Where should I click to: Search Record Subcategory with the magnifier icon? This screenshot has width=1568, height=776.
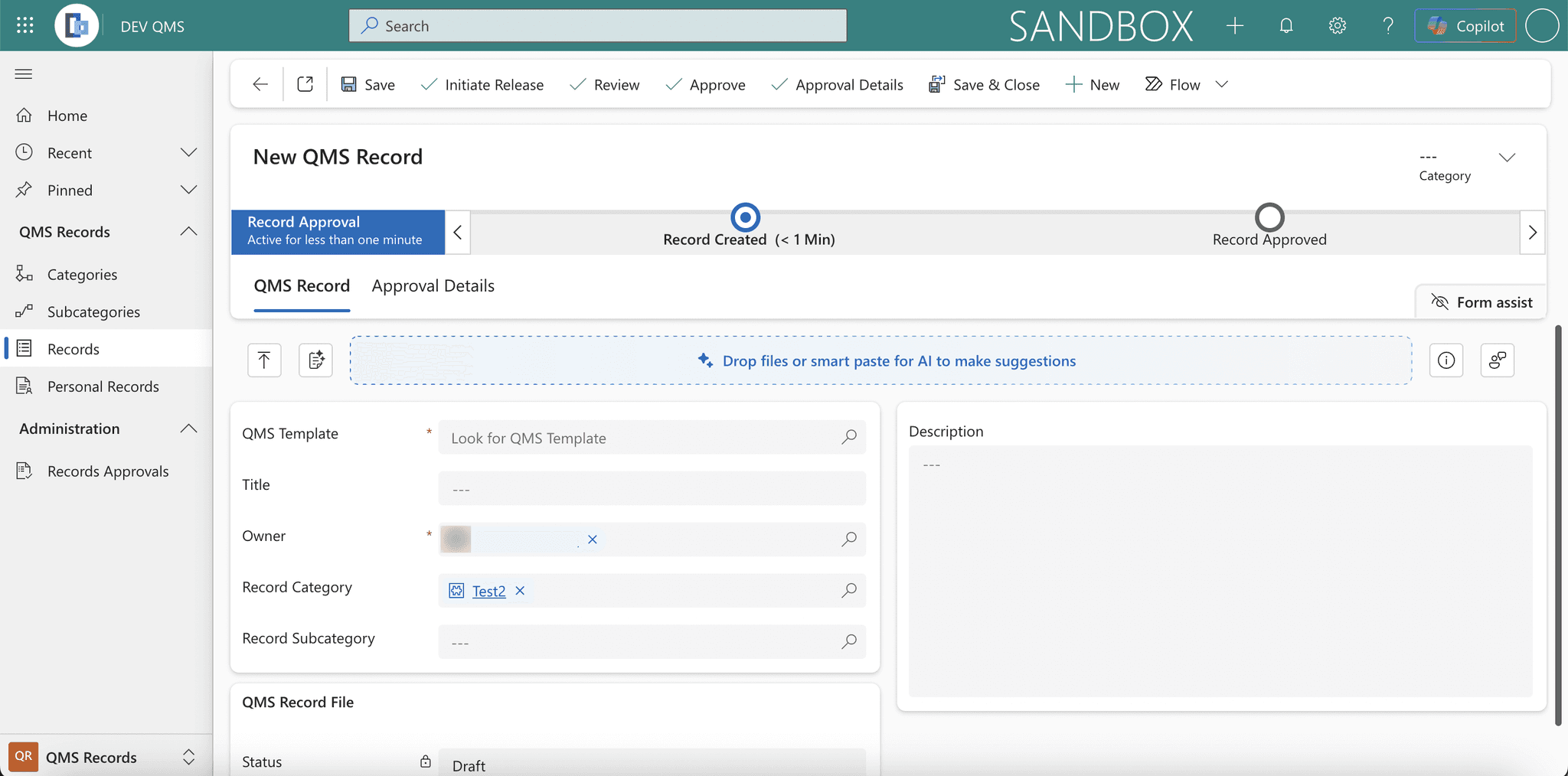pos(849,642)
